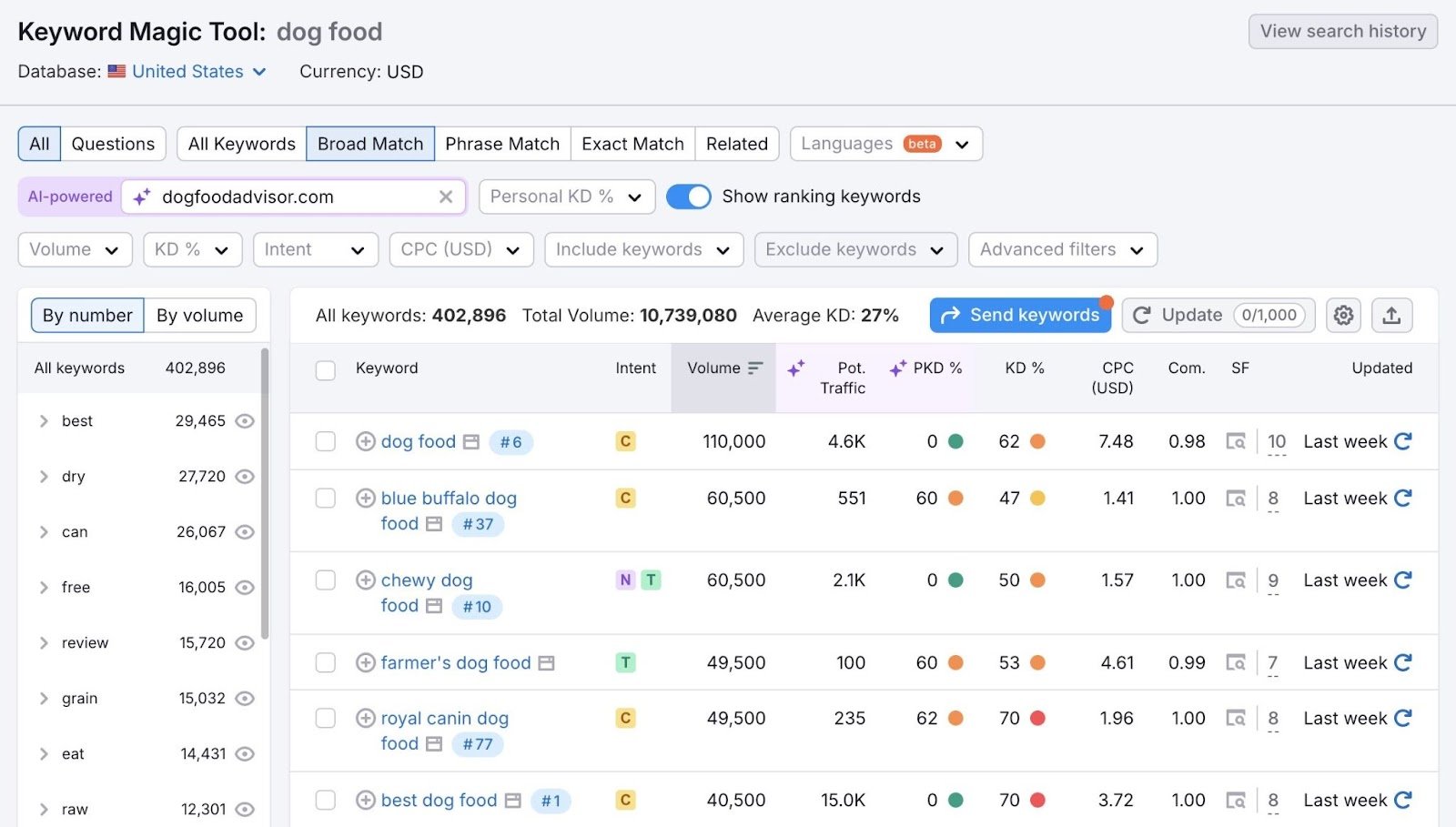Open the Advanced filters dropdown
The height and width of the screenshot is (827, 1456).
[1061, 249]
